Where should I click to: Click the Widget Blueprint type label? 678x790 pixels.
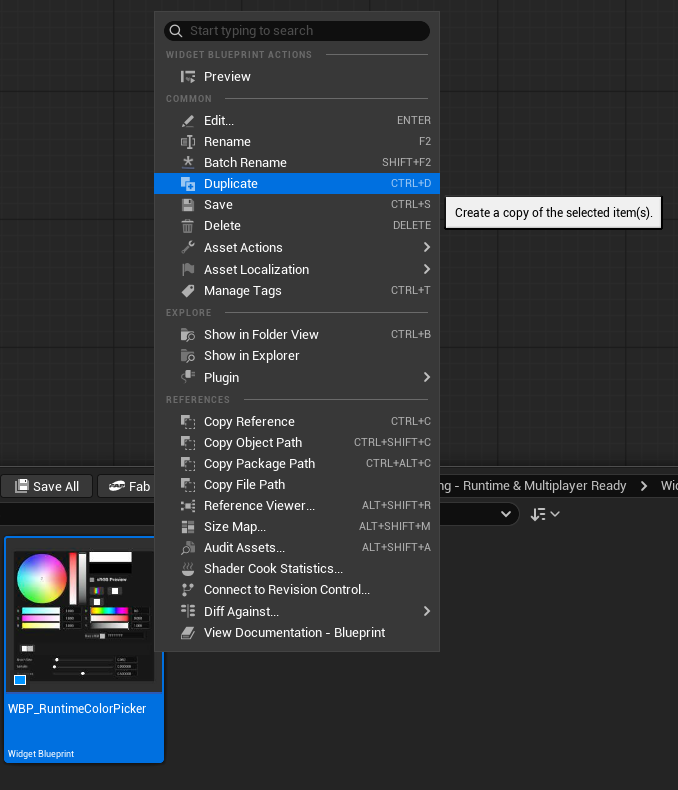click(41, 754)
